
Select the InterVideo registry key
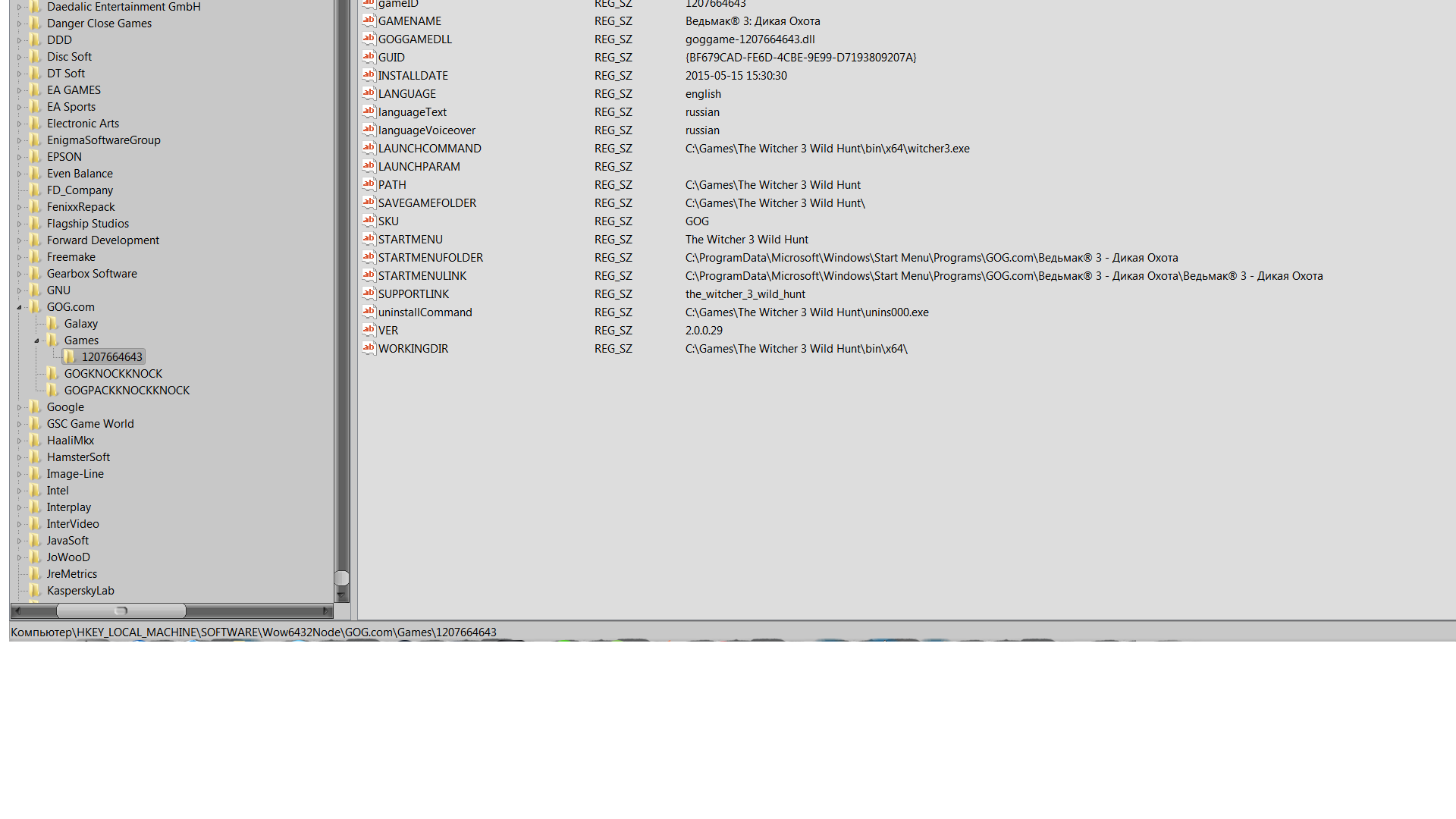[x=72, y=523]
